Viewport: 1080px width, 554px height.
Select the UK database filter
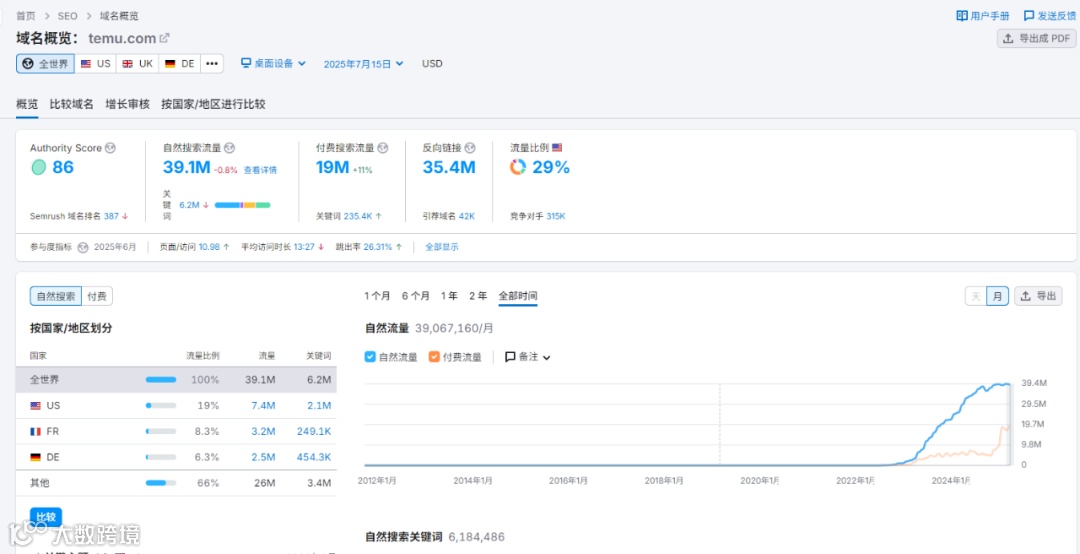[x=138, y=64]
